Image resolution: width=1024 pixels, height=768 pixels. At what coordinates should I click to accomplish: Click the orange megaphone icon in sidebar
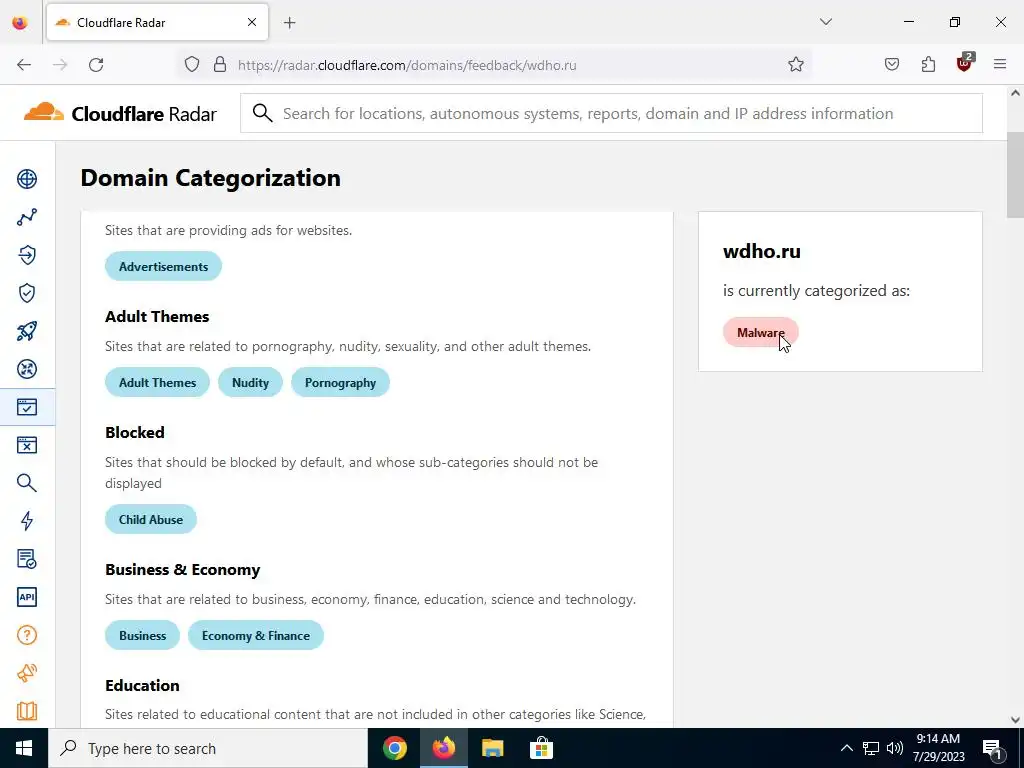click(27, 673)
